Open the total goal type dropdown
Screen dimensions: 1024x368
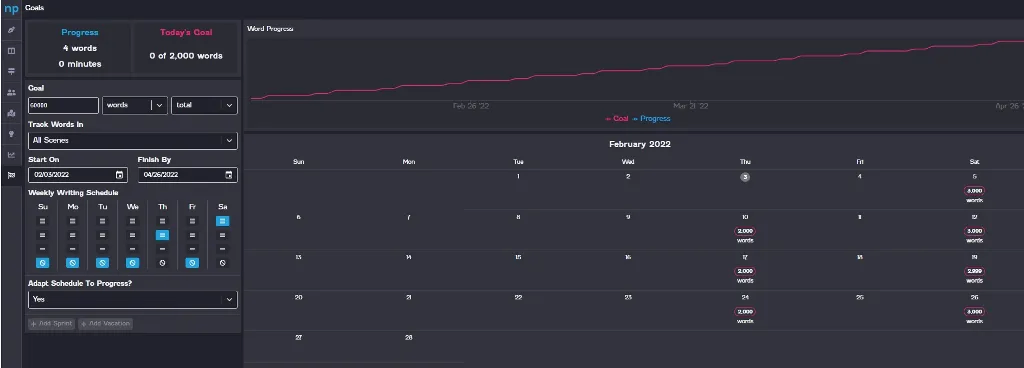click(204, 105)
